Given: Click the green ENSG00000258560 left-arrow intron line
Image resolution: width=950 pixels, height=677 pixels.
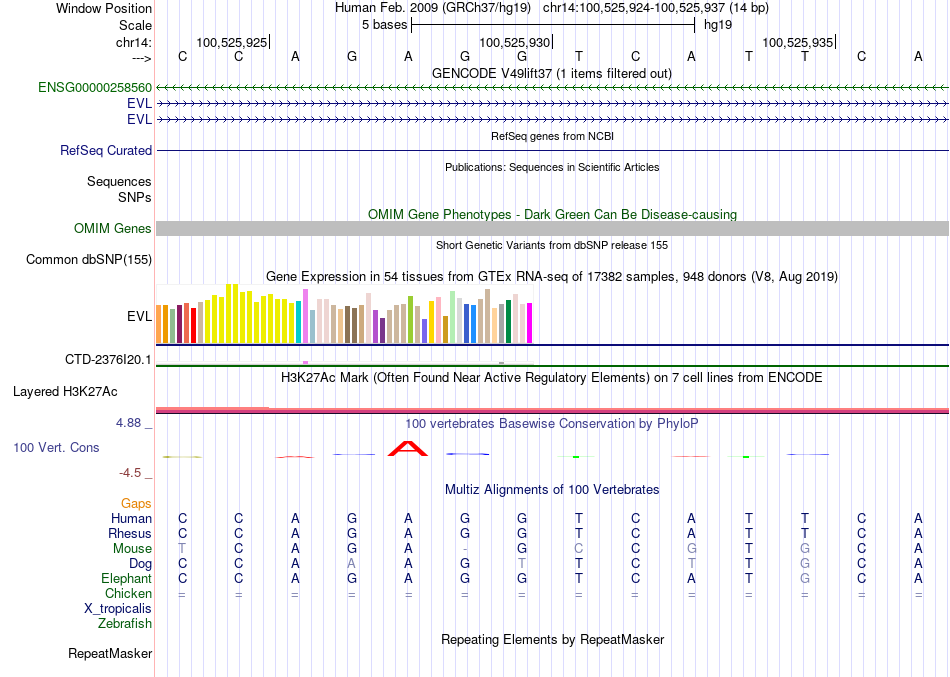Looking at the screenshot, I should [x=552, y=88].
